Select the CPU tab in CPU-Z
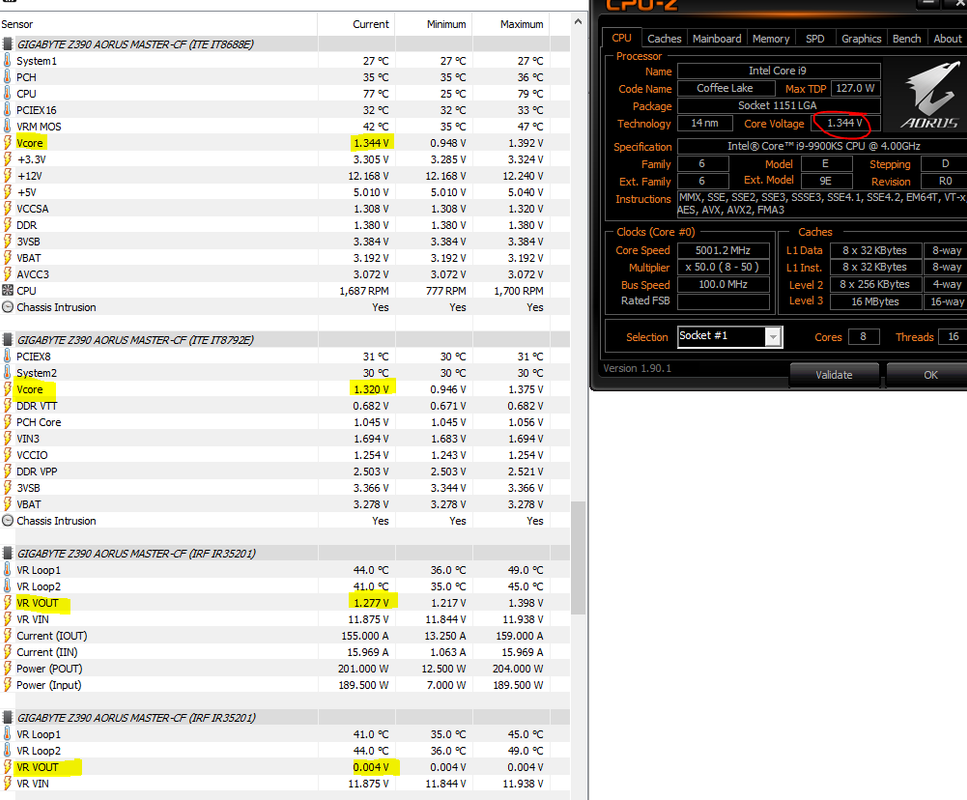 tap(622, 38)
